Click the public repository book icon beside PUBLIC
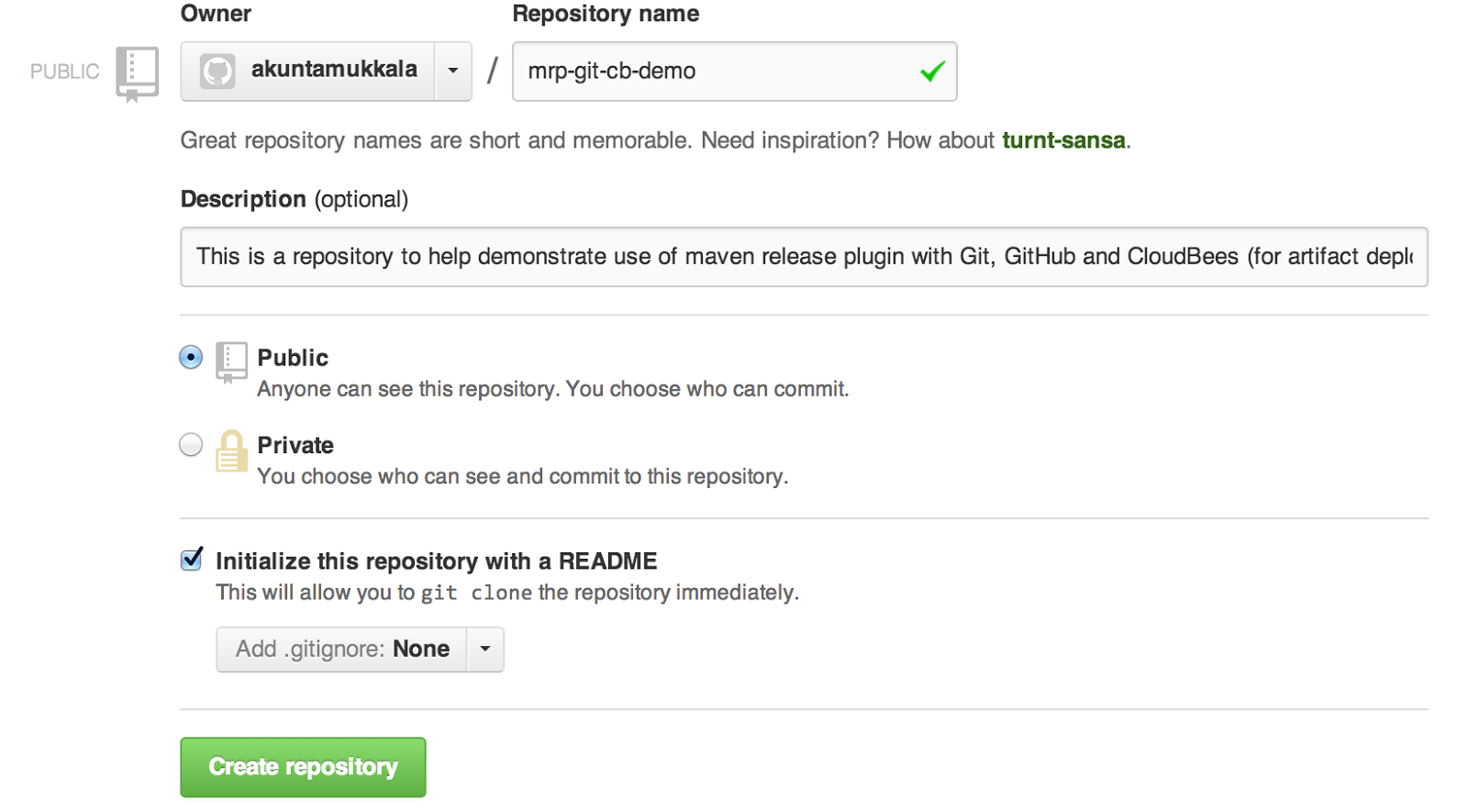 [137, 72]
